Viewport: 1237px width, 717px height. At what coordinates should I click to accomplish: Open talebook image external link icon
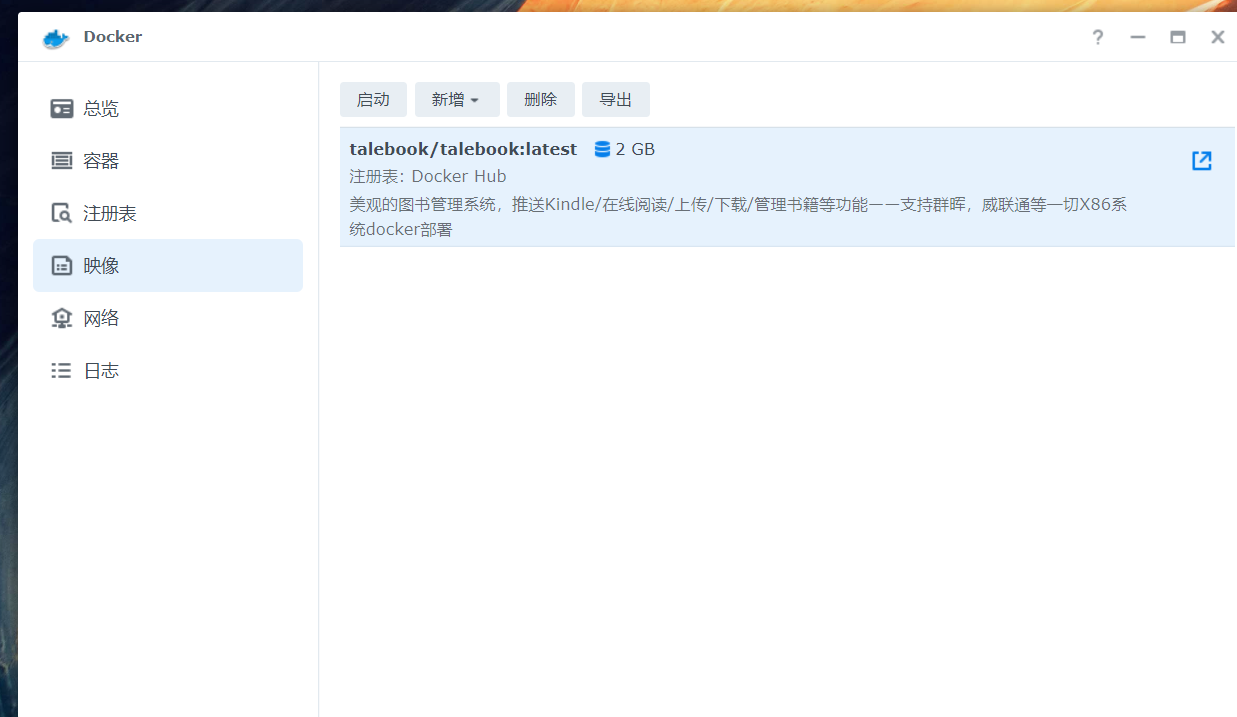click(1202, 161)
